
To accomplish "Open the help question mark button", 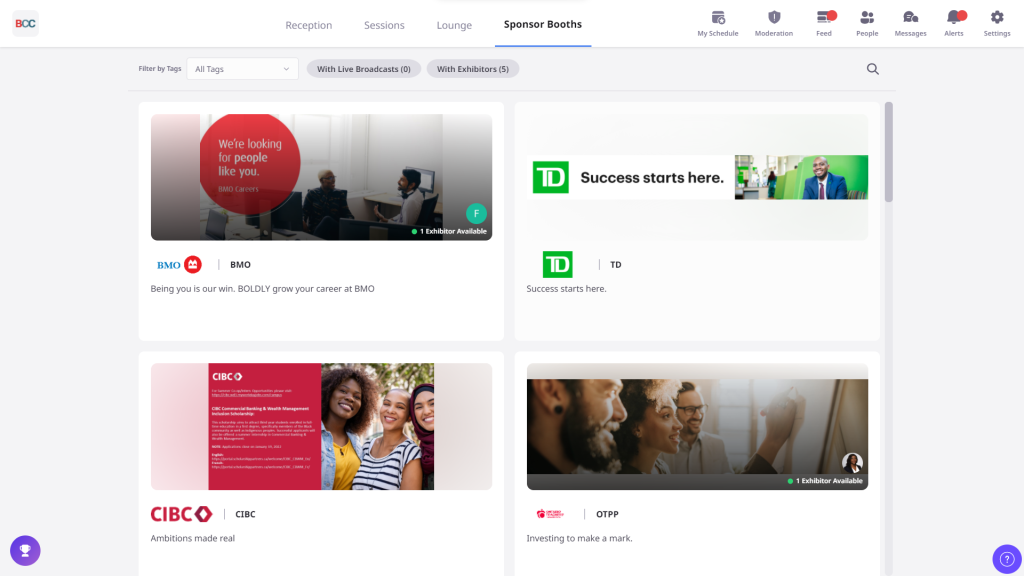I will 1007,559.
